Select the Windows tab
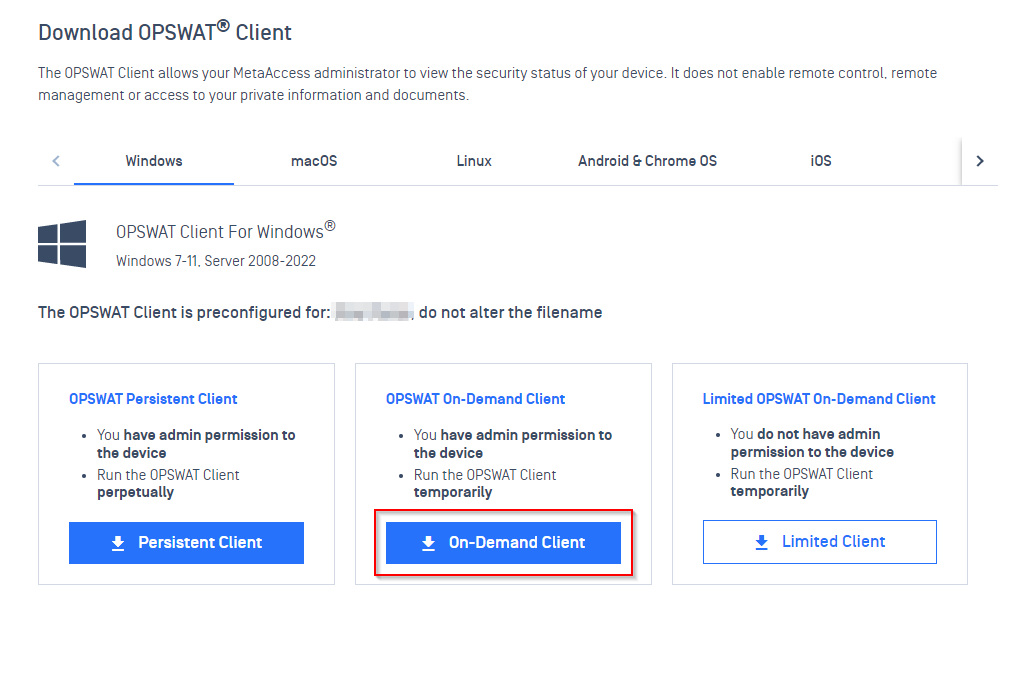The height and width of the screenshot is (683, 1033). (x=154, y=161)
